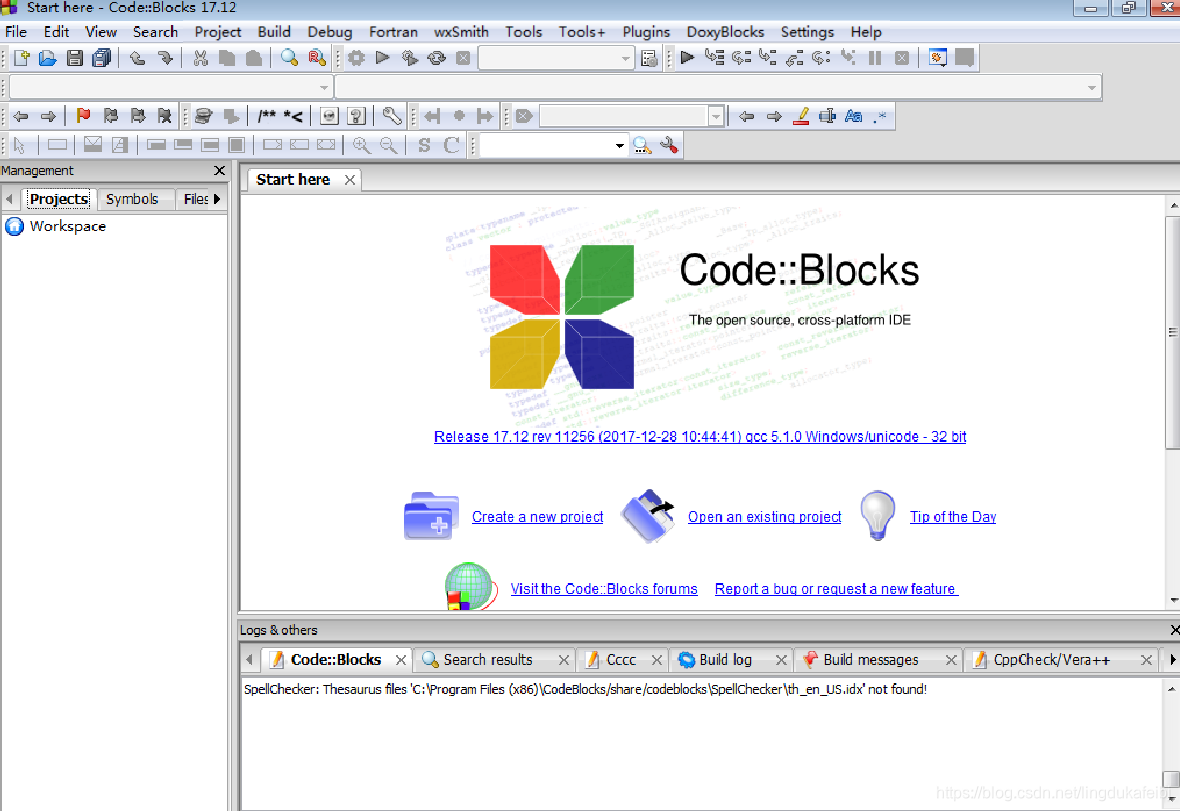The image size is (1180, 811).
Task: Open the function list dropdown
Action: (1091, 87)
